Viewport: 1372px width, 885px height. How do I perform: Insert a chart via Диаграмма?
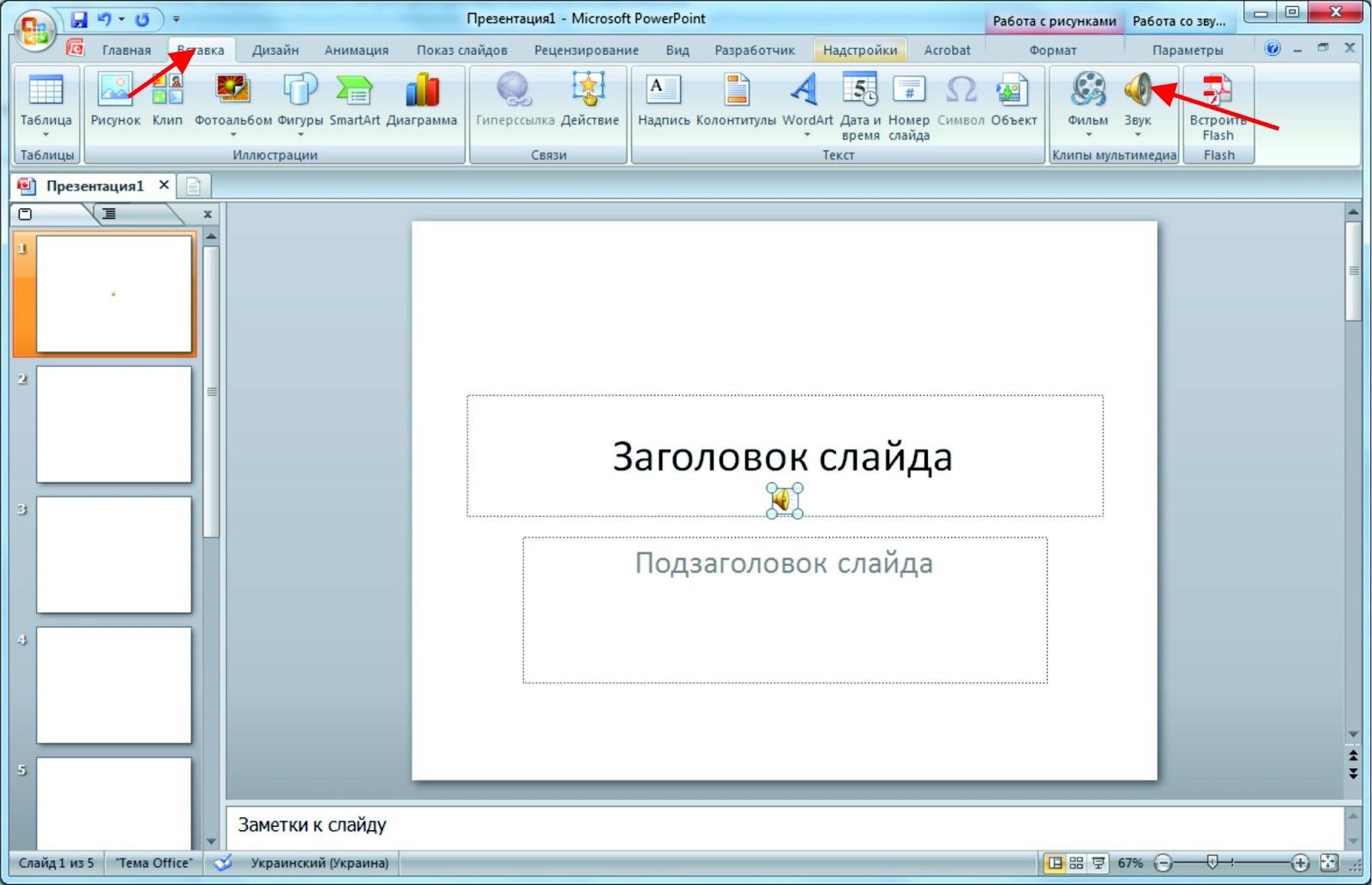coord(421,90)
